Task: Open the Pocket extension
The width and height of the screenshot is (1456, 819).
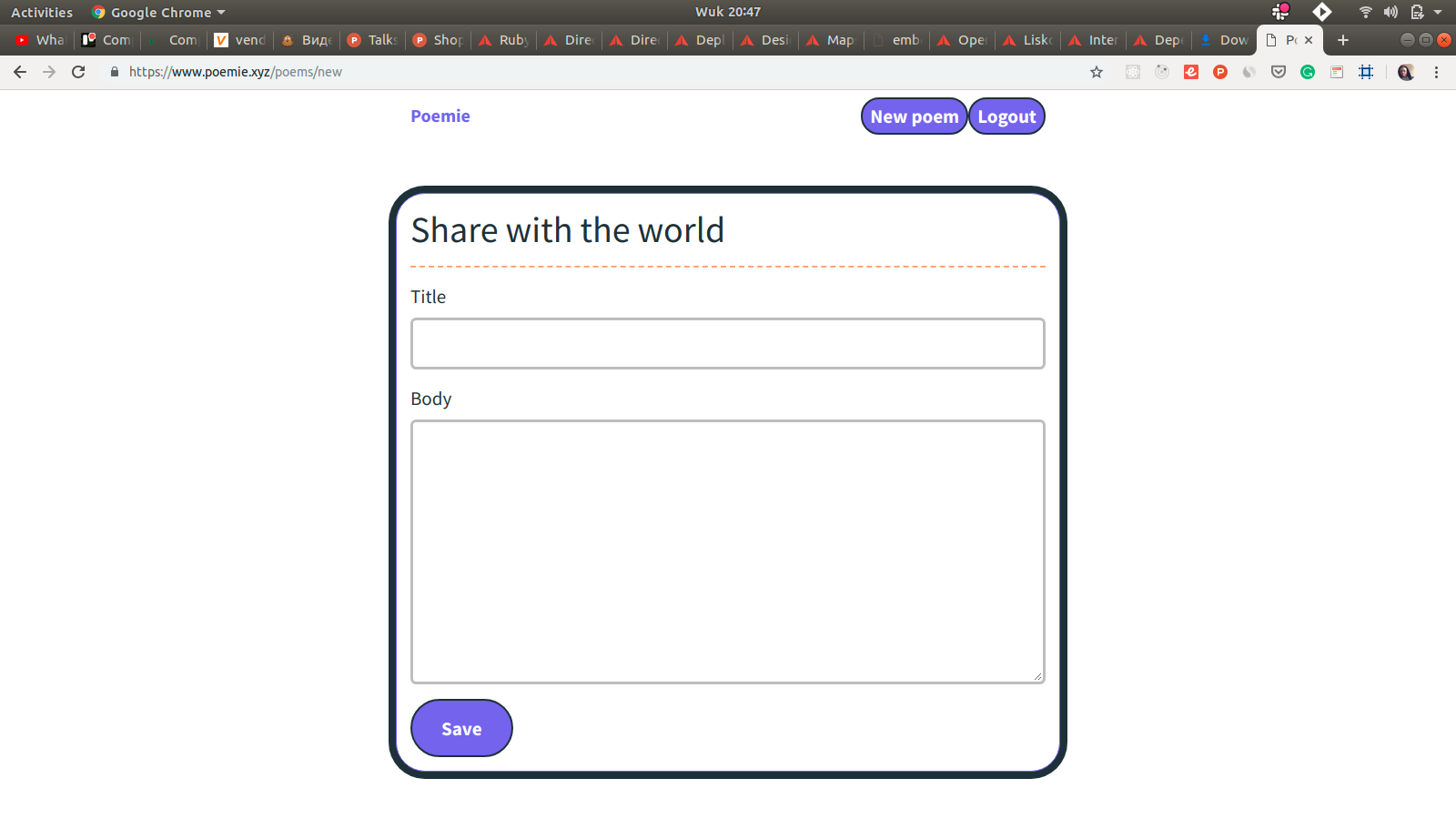Action: 1279,72
